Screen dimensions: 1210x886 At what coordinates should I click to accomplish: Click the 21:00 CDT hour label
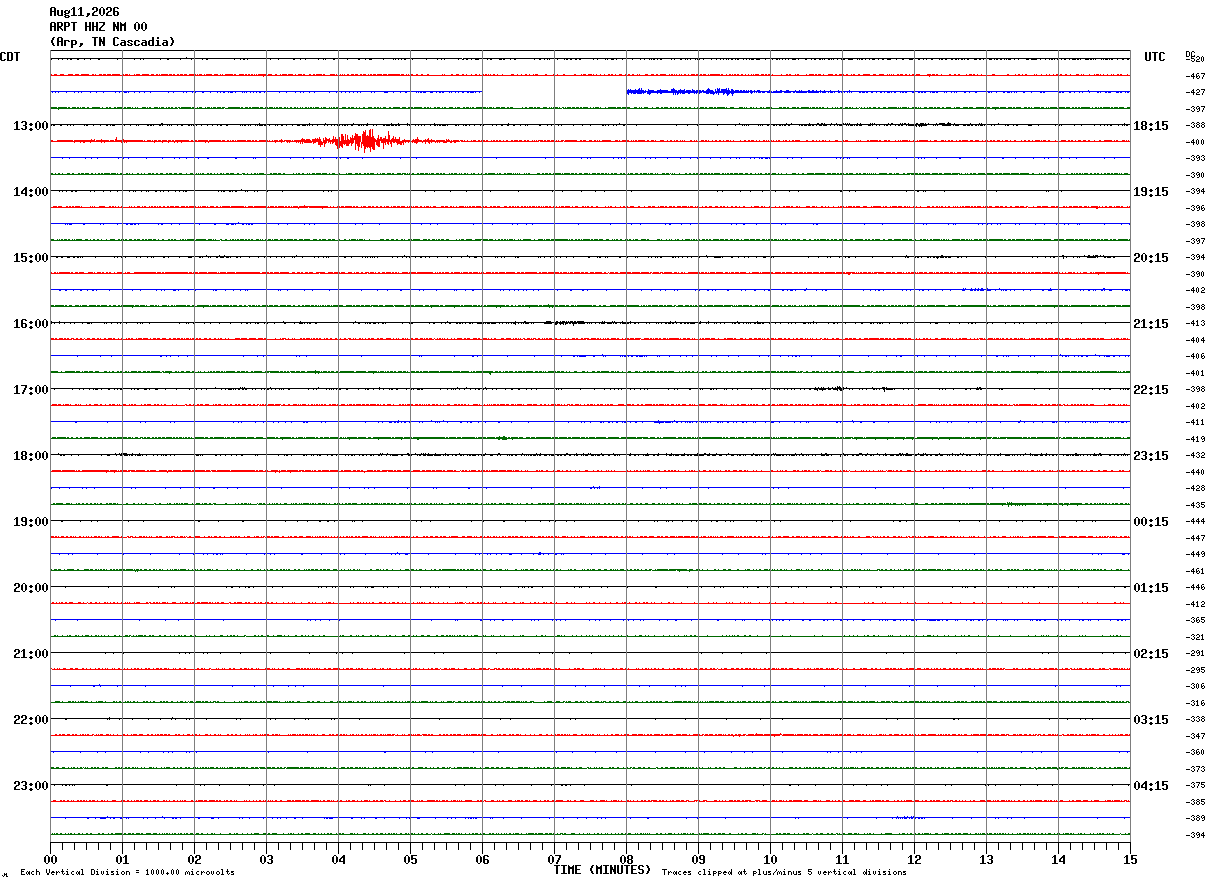pyautogui.click(x=31, y=654)
